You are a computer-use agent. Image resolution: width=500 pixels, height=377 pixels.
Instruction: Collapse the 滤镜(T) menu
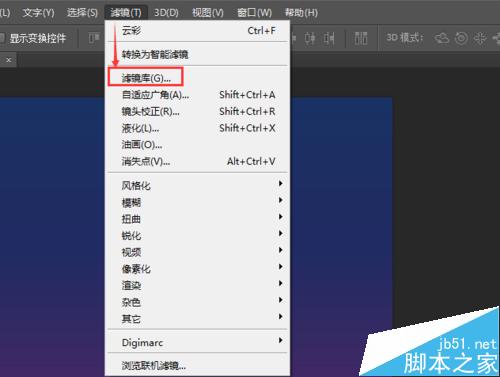point(126,13)
